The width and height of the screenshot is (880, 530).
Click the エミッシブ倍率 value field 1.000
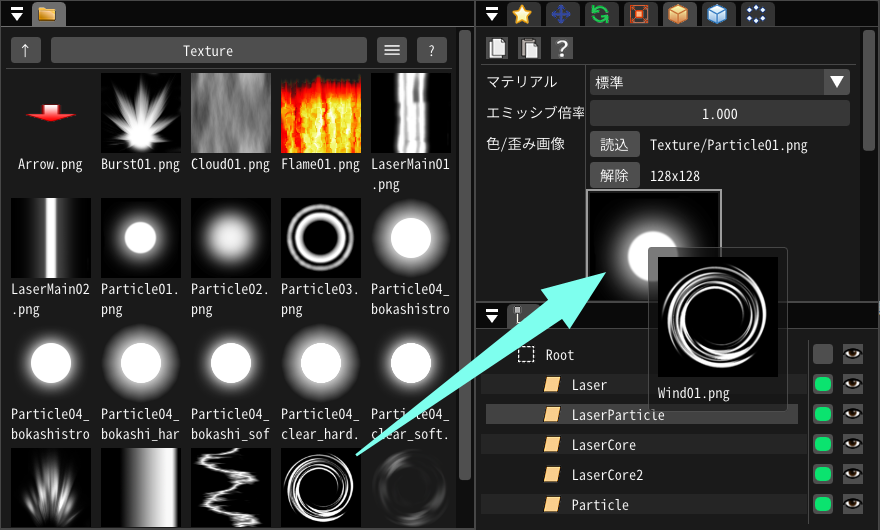pos(719,114)
